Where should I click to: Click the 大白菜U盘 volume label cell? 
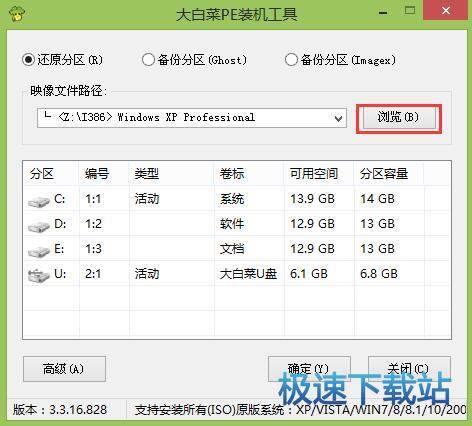coord(248,274)
